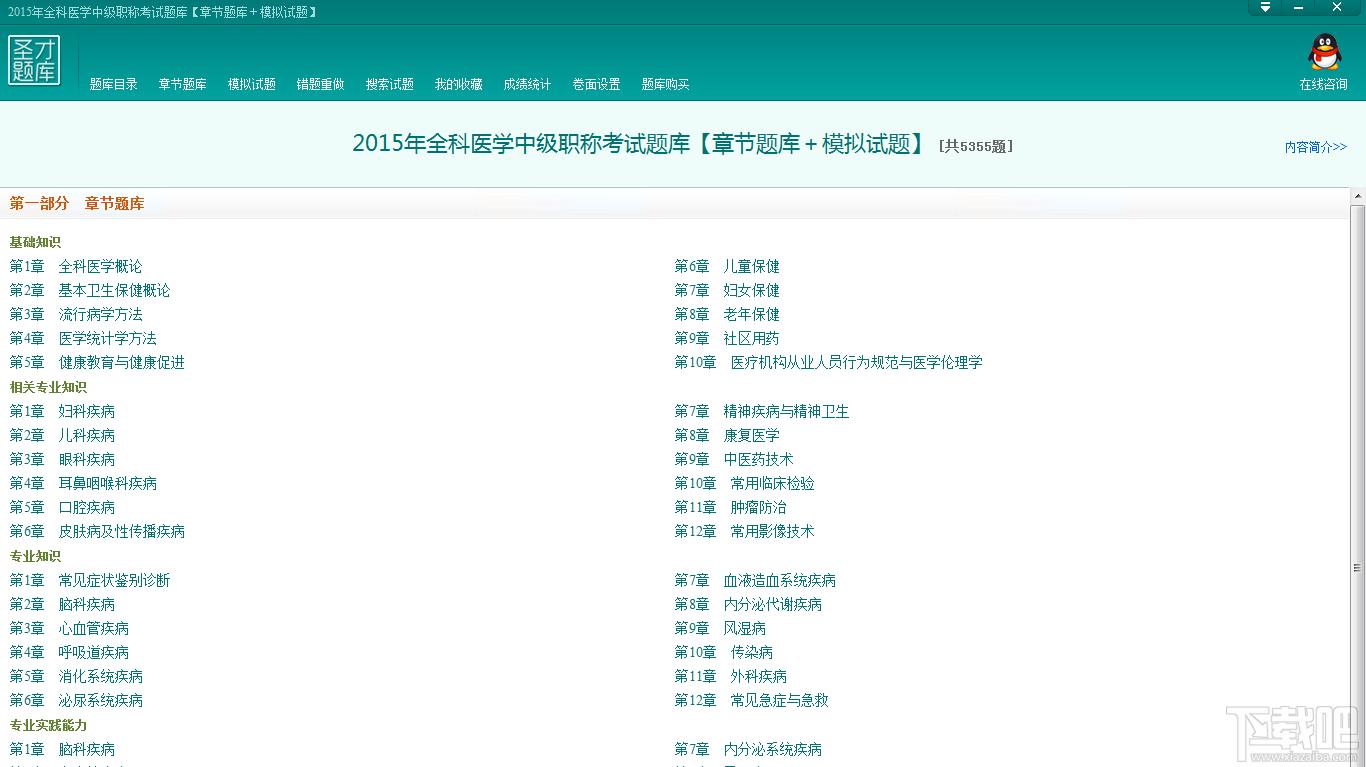Open the title bar dropdown menu icon
1366x767 pixels.
point(1265,8)
